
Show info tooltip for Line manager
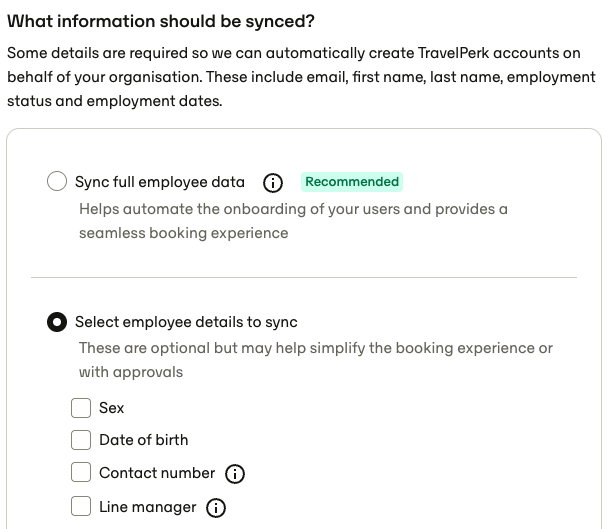pos(216,508)
